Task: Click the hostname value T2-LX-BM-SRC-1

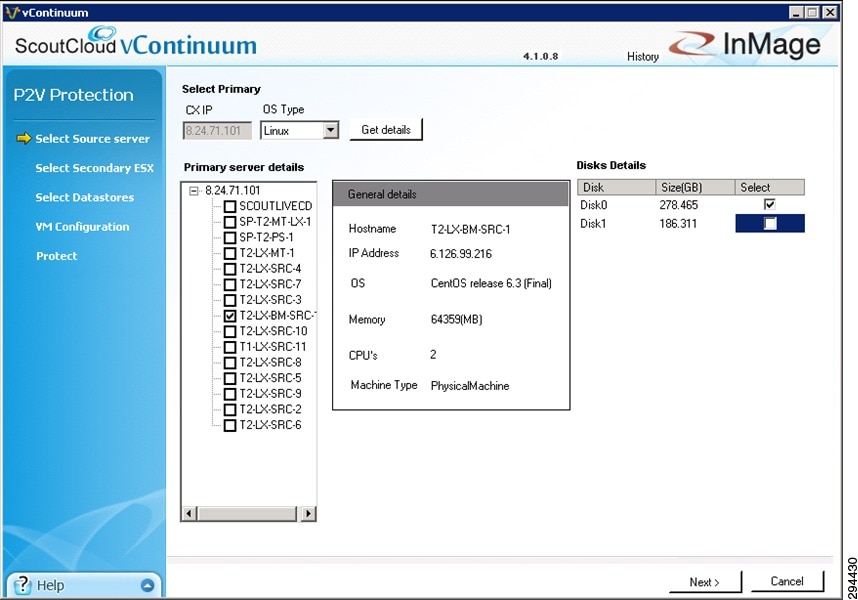Action: click(471, 230)
